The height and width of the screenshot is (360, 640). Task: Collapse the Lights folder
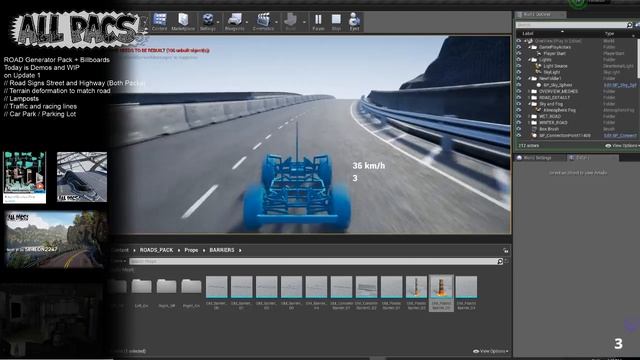[x=529, y=60]
